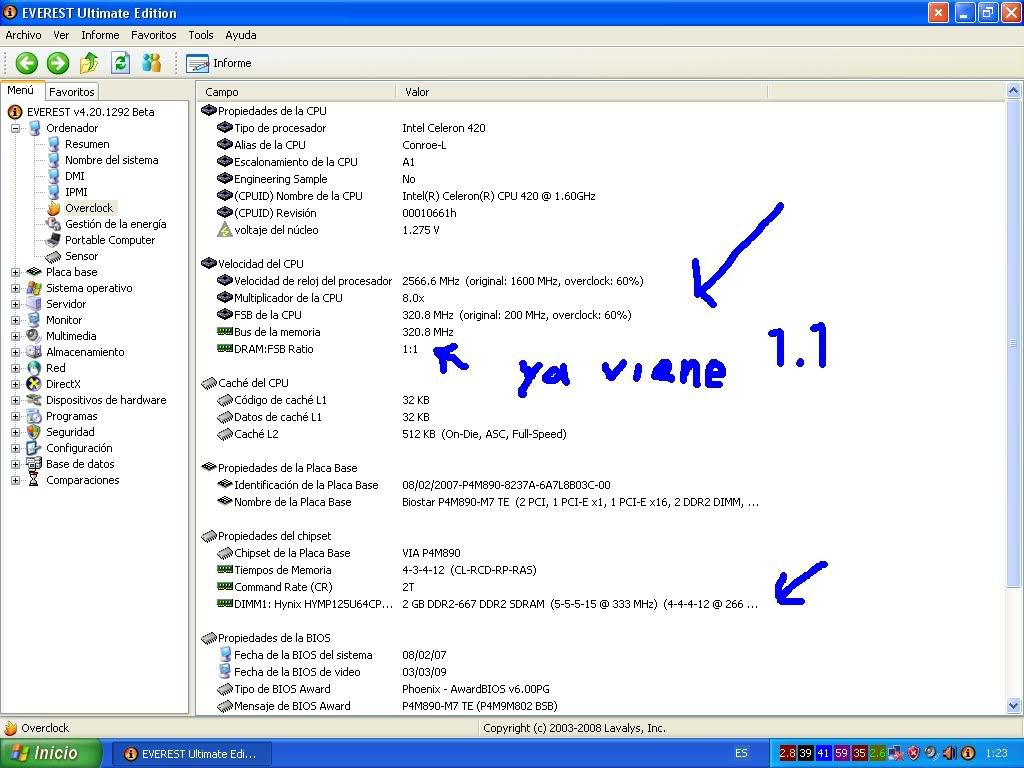The height and width of the screenshot is (768, 1024).
Task: Open the Ayuda menu
Action: [x=240, y=35]
